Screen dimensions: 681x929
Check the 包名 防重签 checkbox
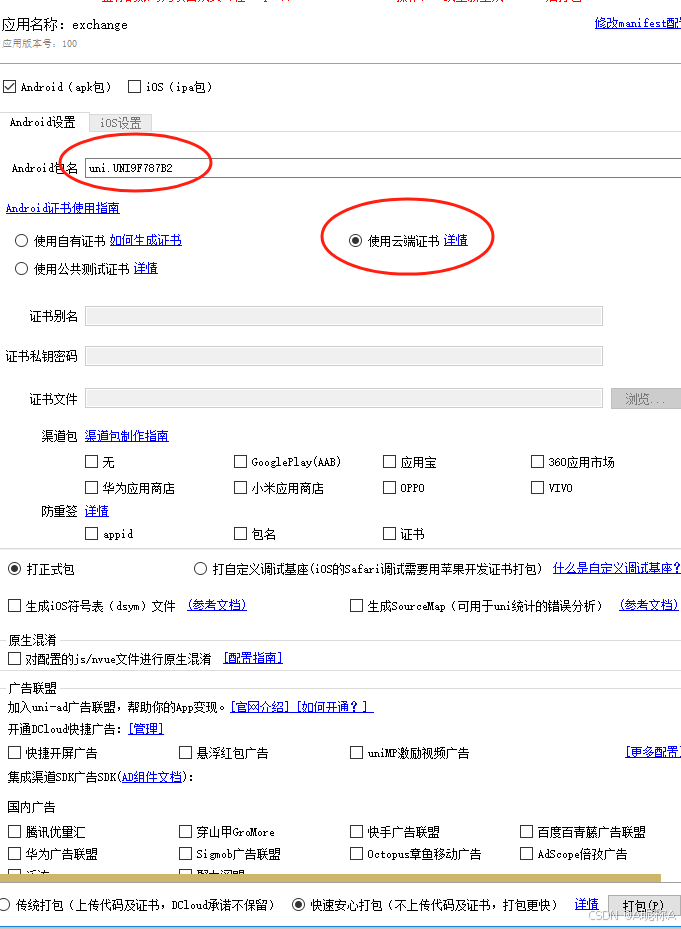[x=240, y=533]
